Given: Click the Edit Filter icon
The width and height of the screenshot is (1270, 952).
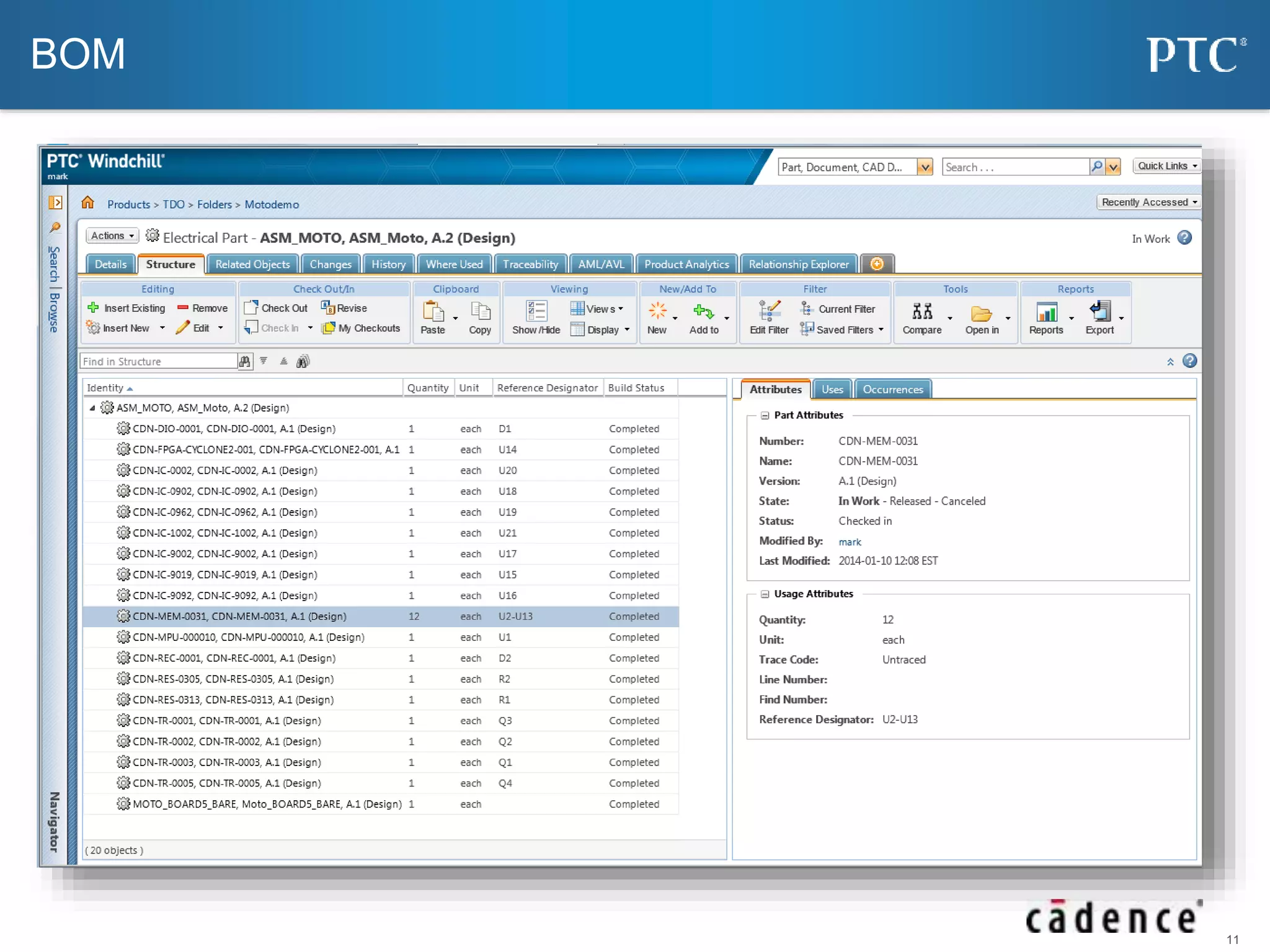Looking at the screenshot, I should [x=769, y=311].
